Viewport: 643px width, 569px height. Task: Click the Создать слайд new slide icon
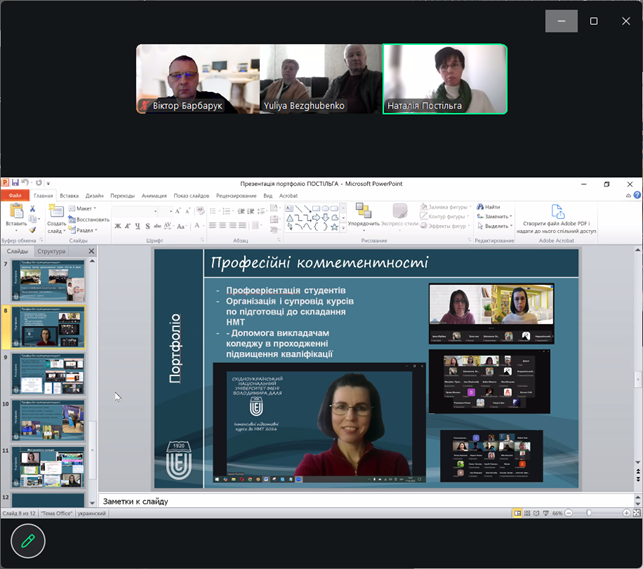pyautogui.click(x=56, y=211)
